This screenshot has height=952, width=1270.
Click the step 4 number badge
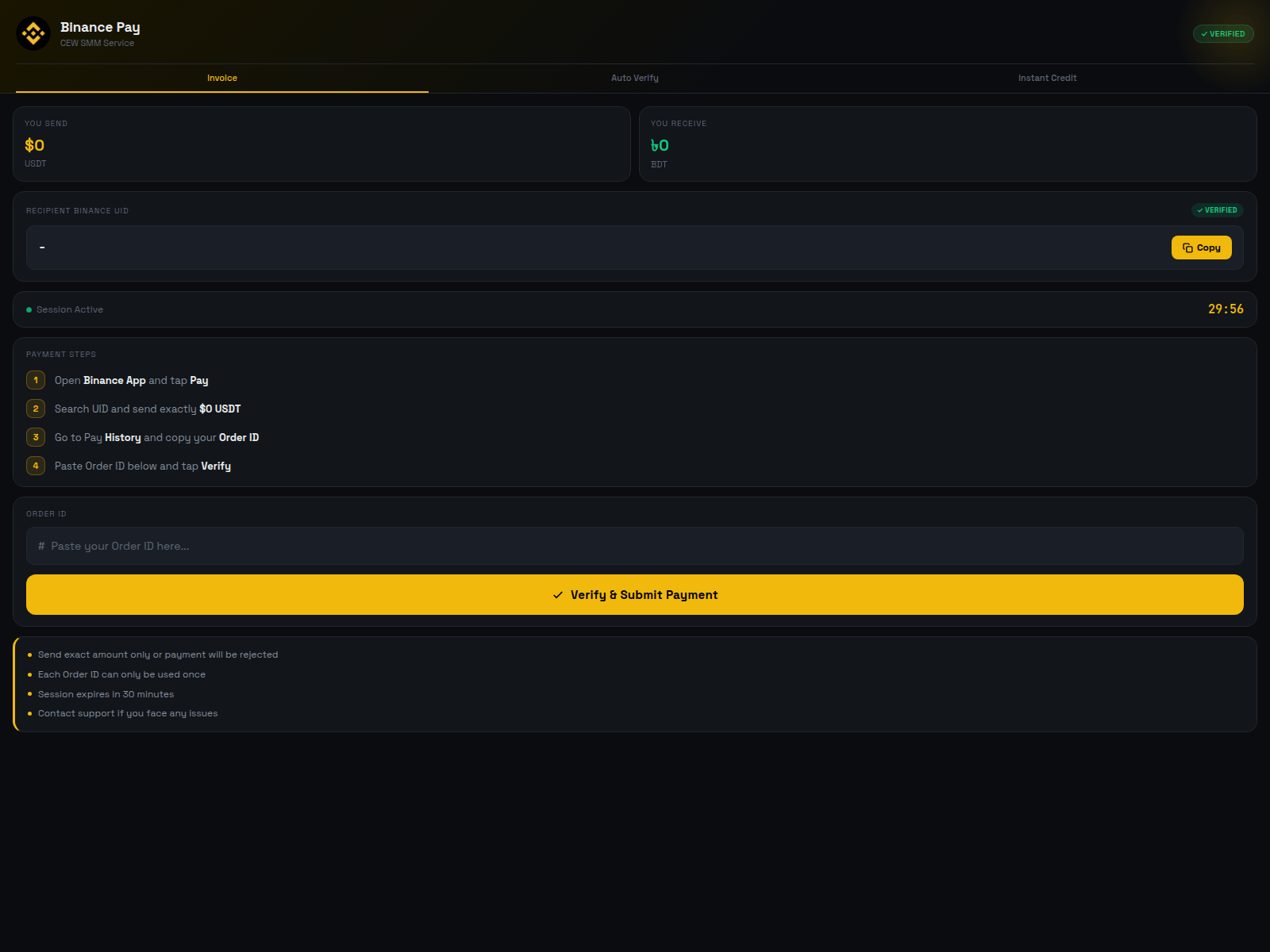click(x=36, y=466)
